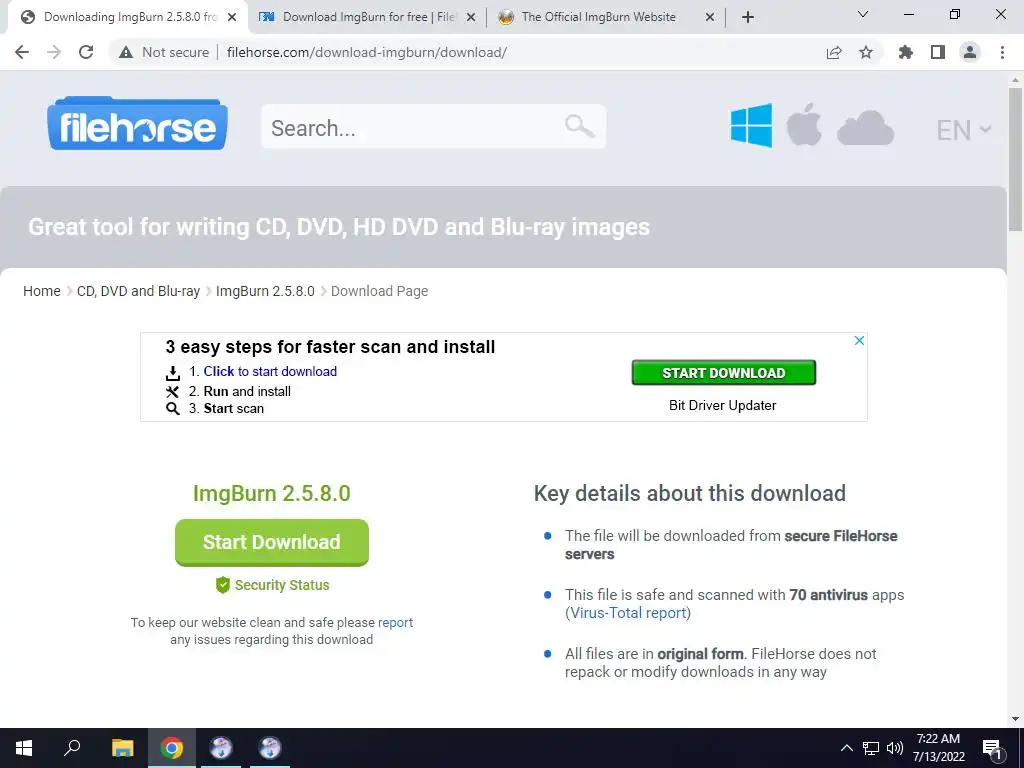The height and width of the screenshot is (768, 1024).
Task: Open Chrome's three-dot menu
Action: [x=1002, y=52]
